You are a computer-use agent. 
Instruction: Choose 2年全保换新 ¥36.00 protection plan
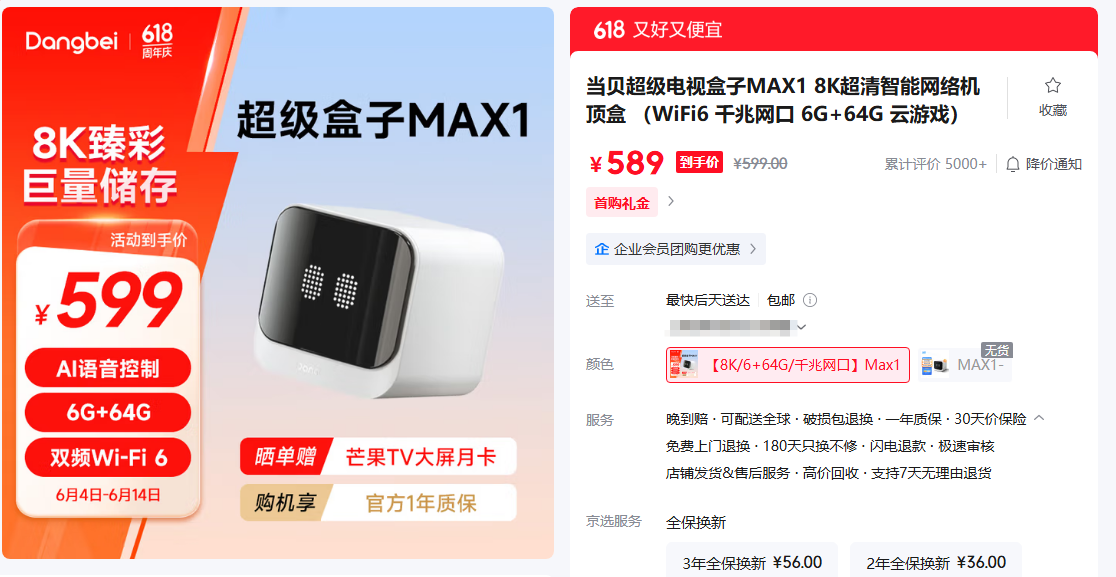(935, 563)
